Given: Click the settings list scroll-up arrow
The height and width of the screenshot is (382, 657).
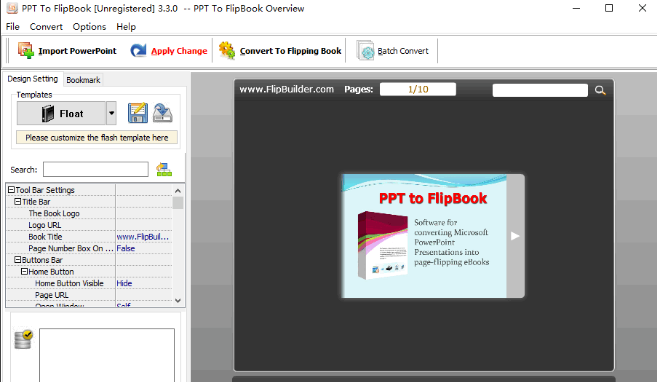Looking at the screenshot, I should 178,191.
